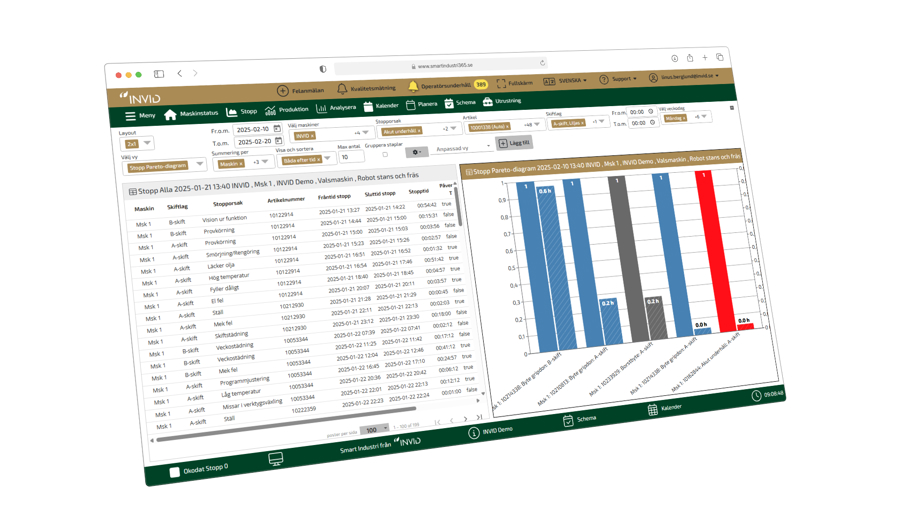Go to Maskinstatus home icon
Viewport: 900px width, 506px height.
171,115
